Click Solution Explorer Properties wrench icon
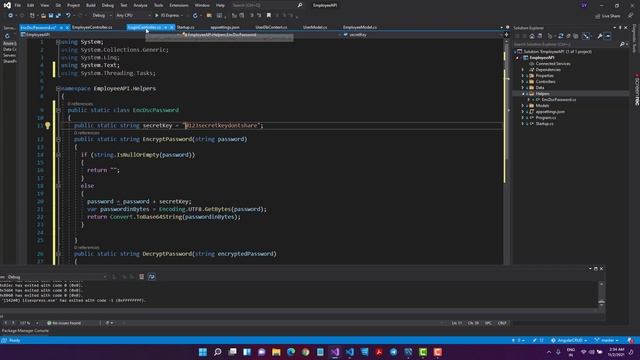640x360 pixels. 600,36
